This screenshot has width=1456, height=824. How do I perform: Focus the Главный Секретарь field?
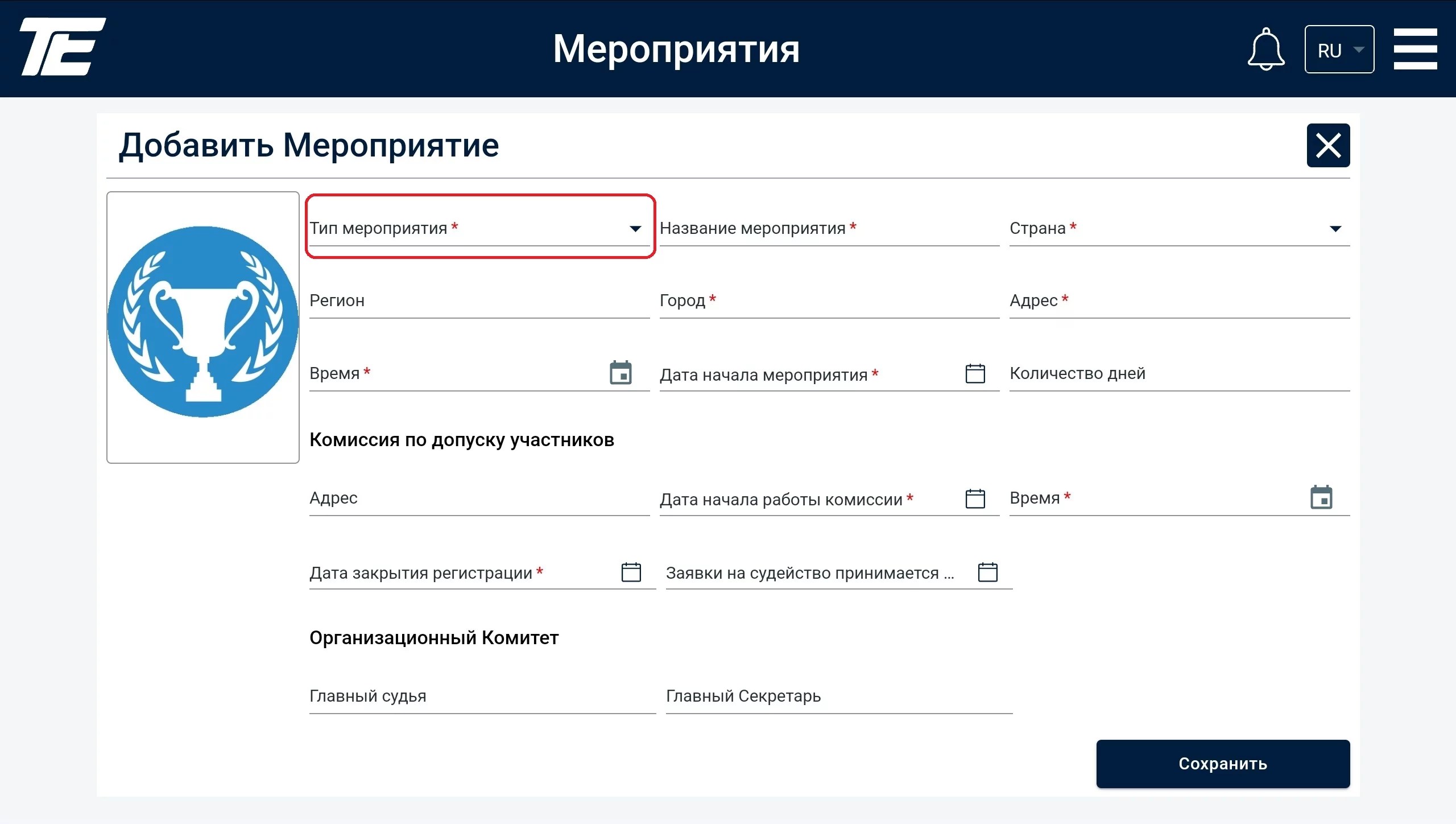[839, 696]
